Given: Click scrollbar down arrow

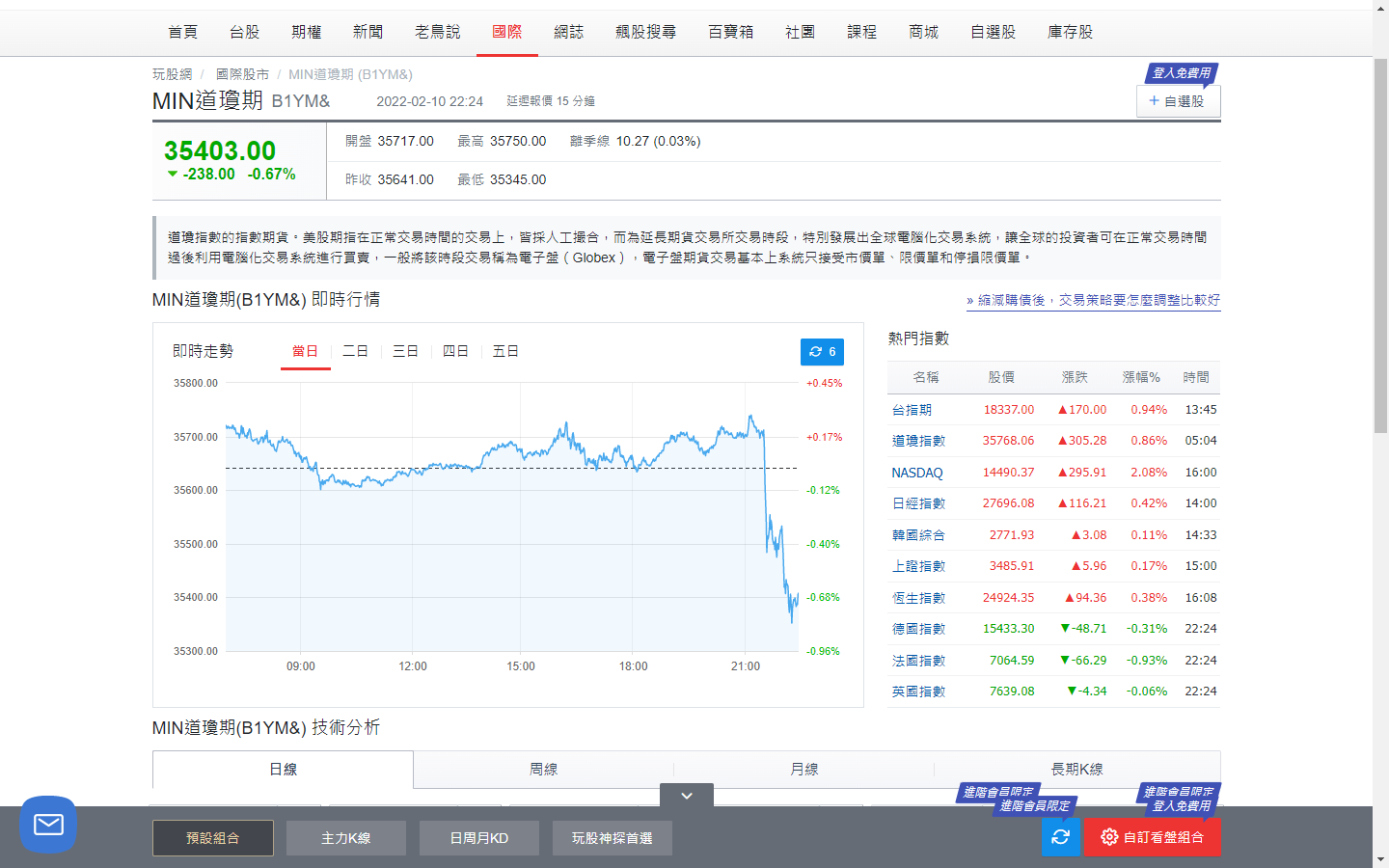Looking at the screenshot, I should click(x=1380, y=859).
